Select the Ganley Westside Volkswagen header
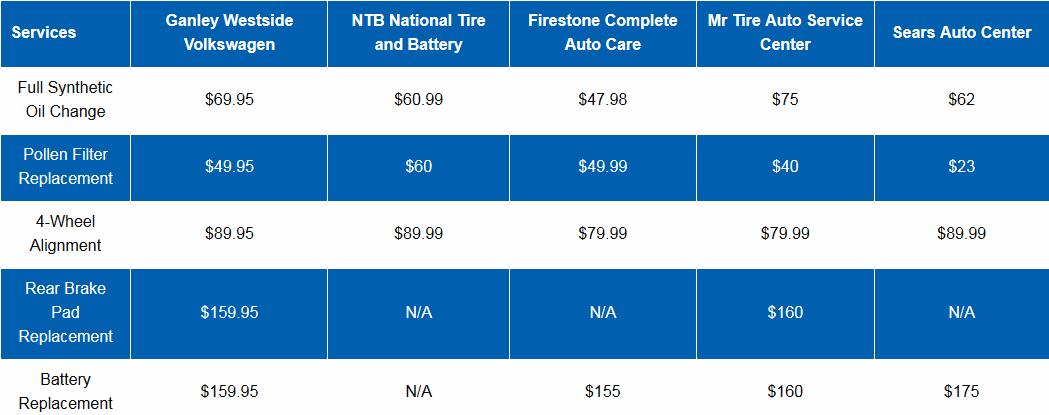 (229, 33)
